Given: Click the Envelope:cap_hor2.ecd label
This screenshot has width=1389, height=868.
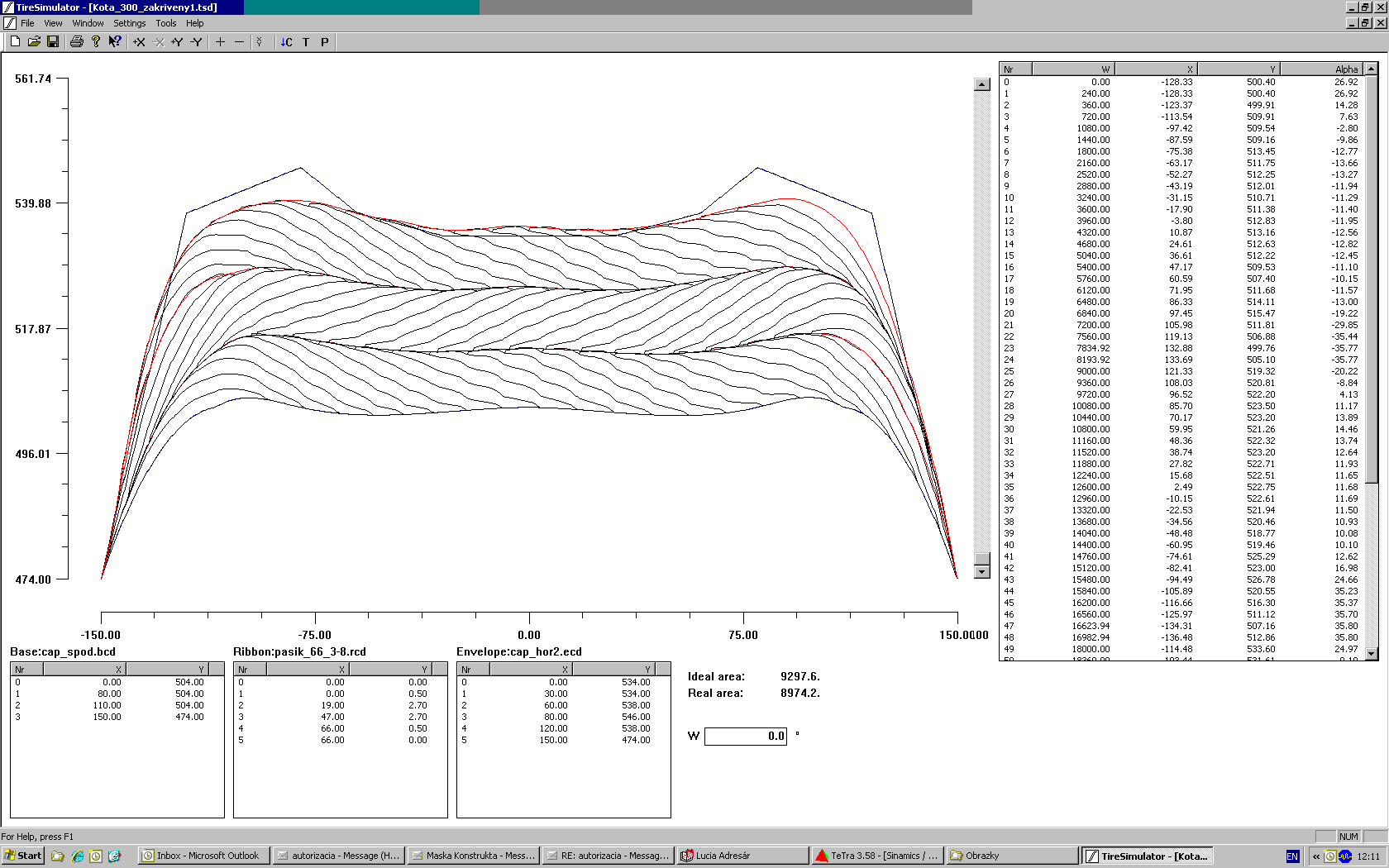Looking at the screenshot, I should coord(519,651).
